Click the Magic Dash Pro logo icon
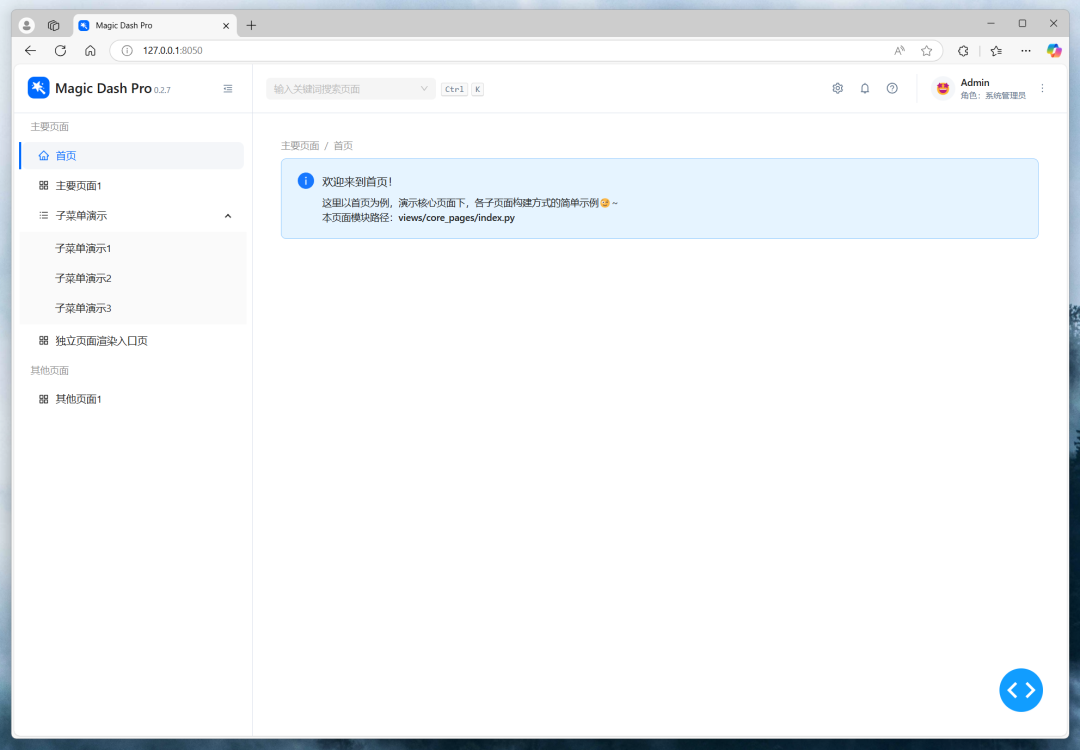Image resolution: width=1080 pixels, height=750 pixels. (x=38, y=88)
